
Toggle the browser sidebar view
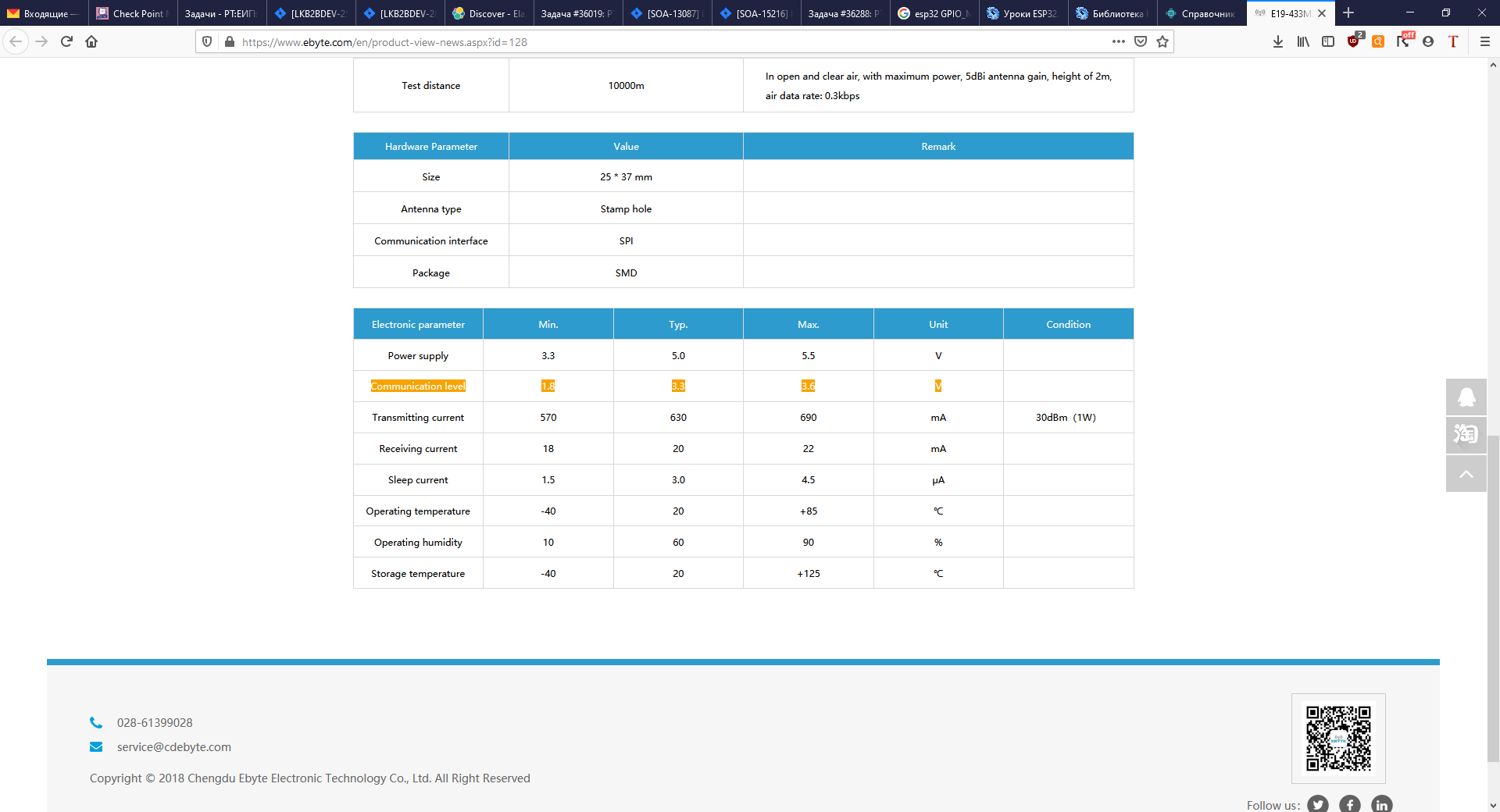point(1328,41)
